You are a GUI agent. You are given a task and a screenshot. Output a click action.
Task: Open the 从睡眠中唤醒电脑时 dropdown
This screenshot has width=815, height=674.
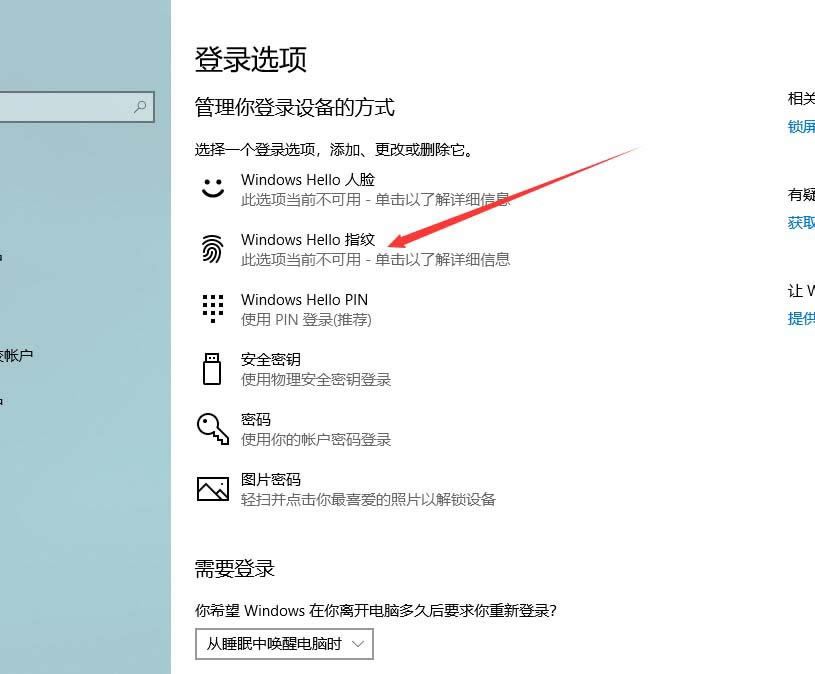[x=283, y=644]
